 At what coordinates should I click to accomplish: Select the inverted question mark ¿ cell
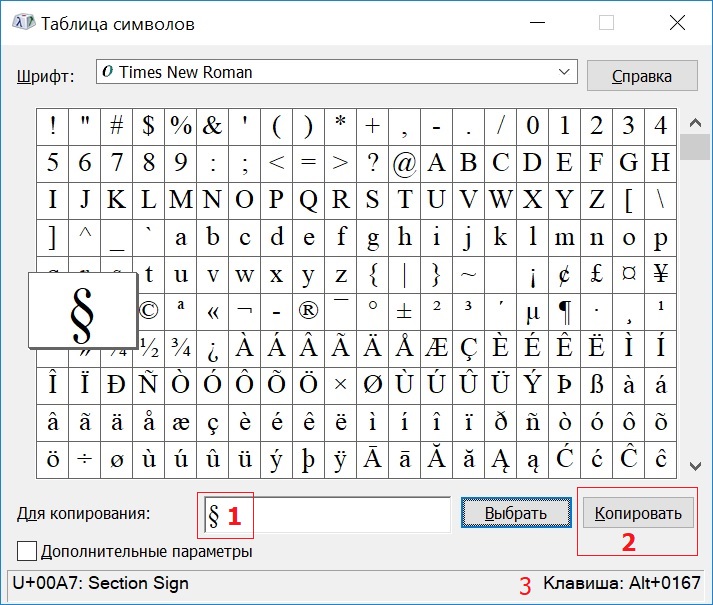(x=212, y=348)
